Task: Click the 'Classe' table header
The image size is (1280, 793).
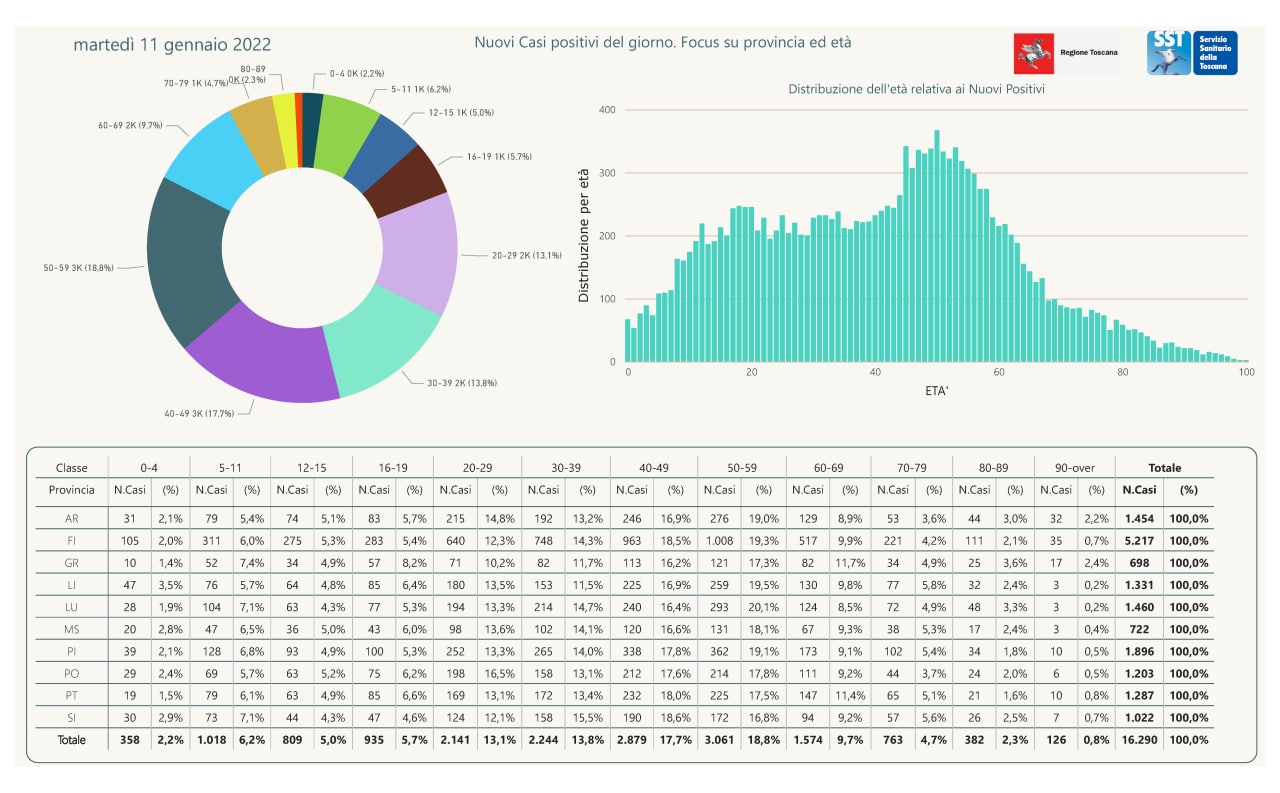Action: pos(71,468)
